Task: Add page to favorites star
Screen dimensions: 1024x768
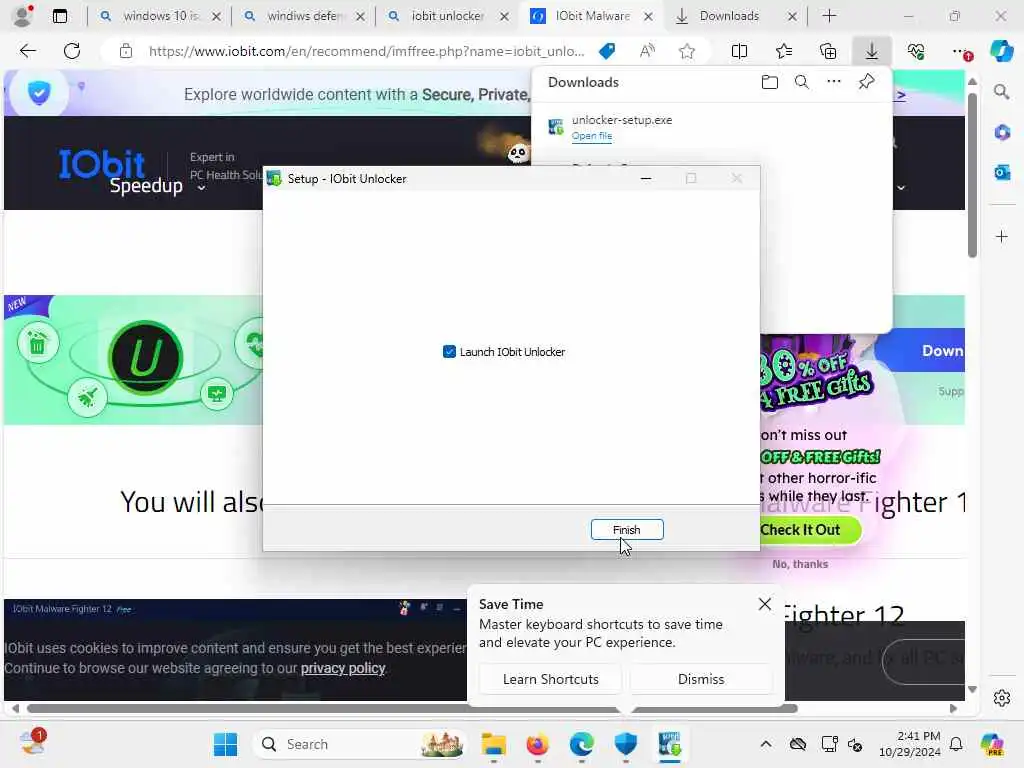Action: (x=686, y=51)
